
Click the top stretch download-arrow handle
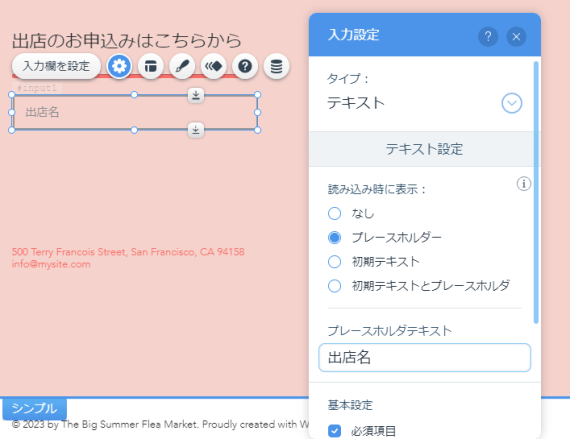[x=196, y=95]
